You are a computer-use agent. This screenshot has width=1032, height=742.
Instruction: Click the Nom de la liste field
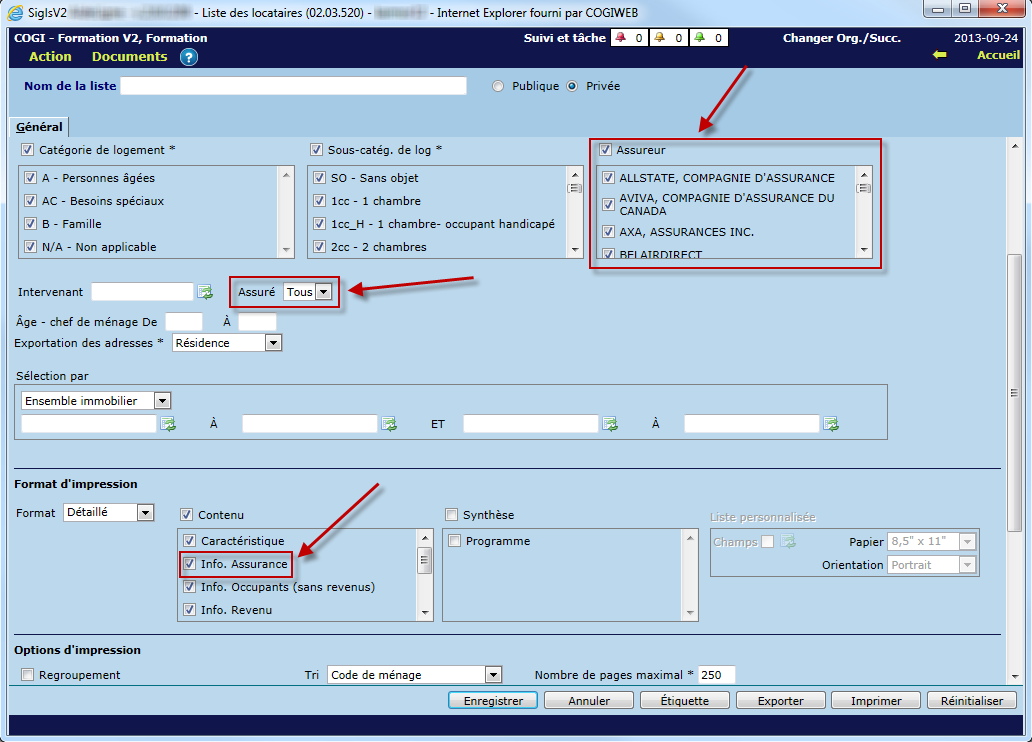pyautogui.click(x=293, y=86)
